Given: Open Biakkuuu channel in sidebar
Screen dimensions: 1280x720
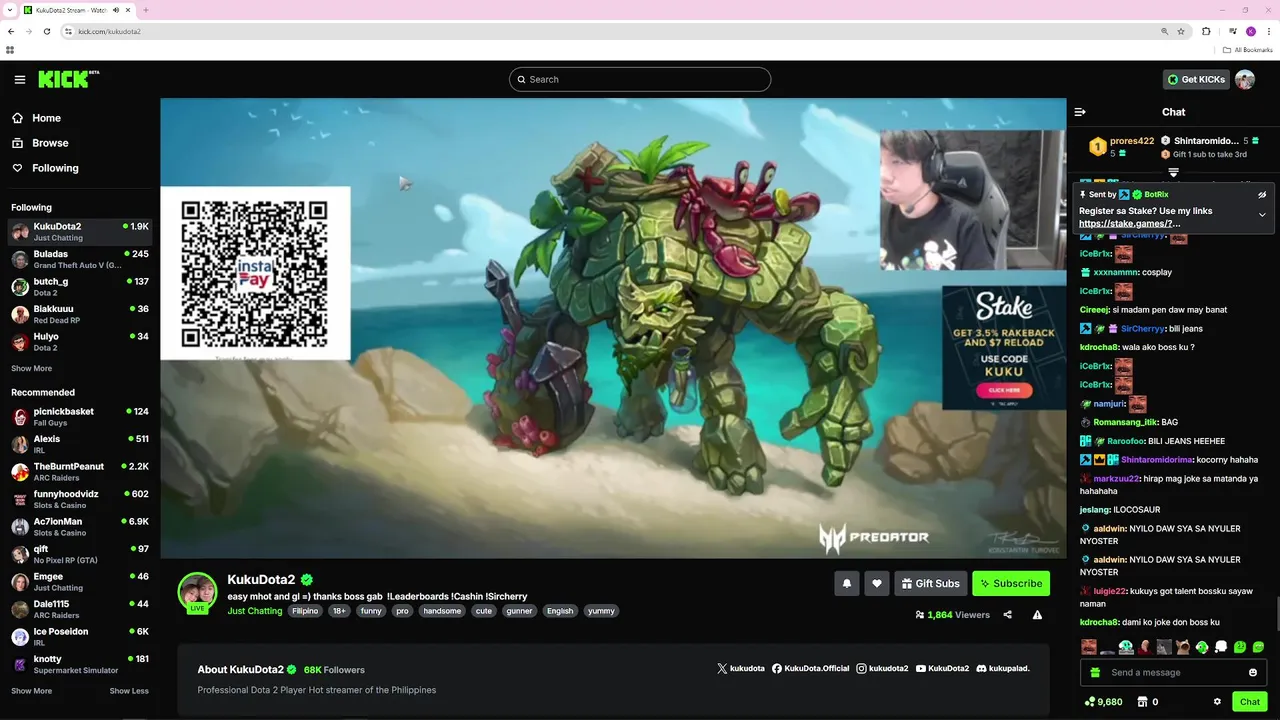Looking at the screenshot, I should click(x=80, y=314).
